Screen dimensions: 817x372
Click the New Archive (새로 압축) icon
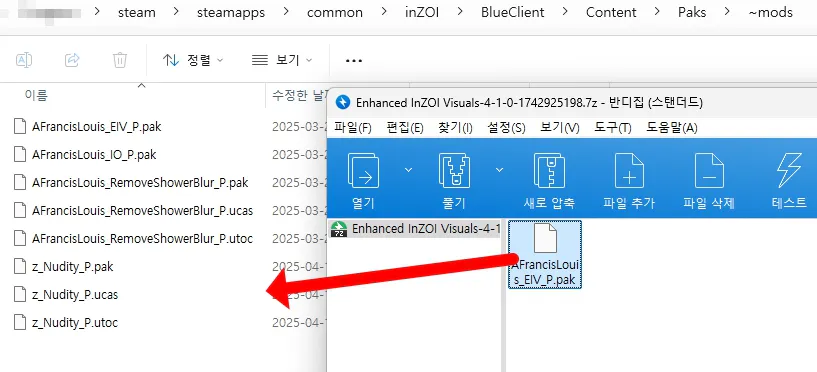coord(549,171)
